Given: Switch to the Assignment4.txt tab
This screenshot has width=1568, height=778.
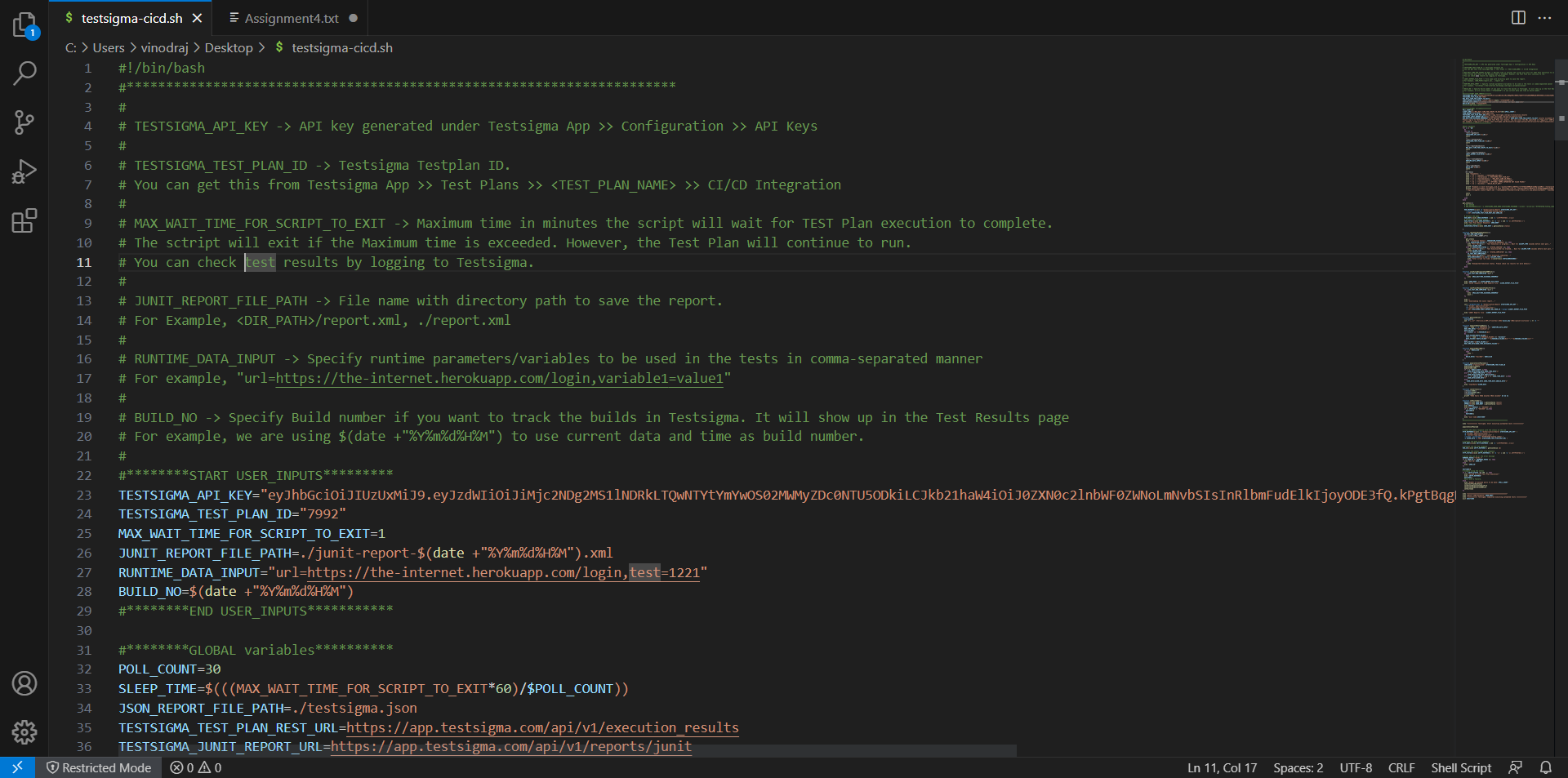Looking at the screenshot, I should click(x=292, y=18).
